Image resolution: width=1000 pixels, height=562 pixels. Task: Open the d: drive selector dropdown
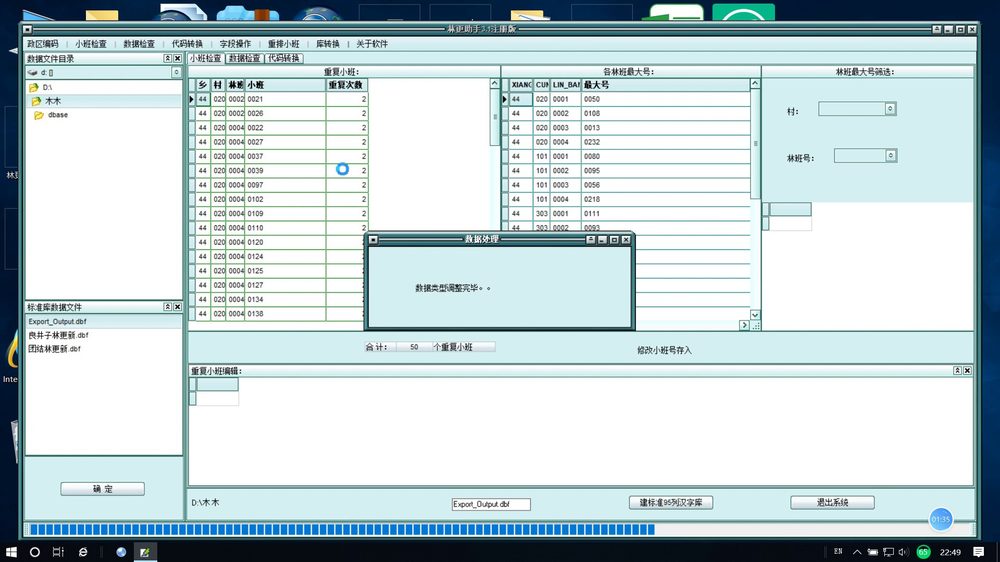coord(176,73)
